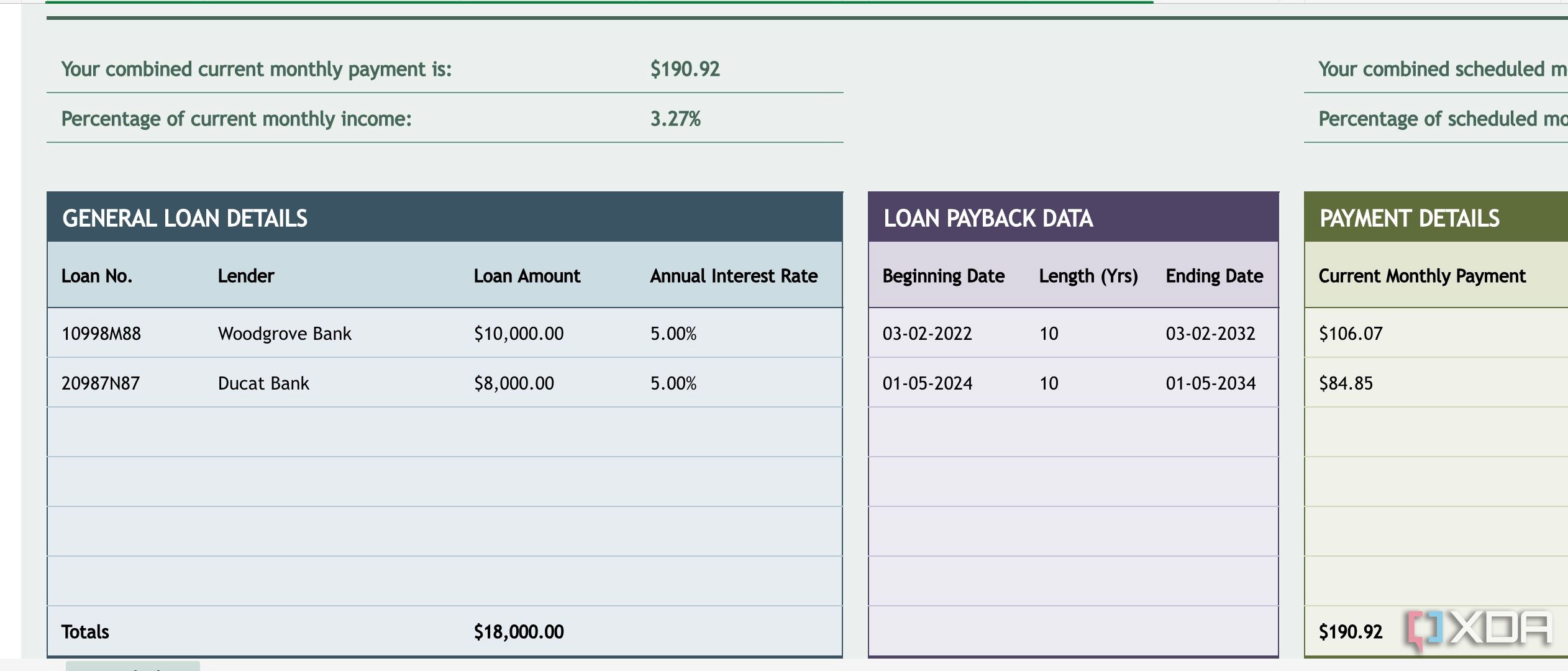Click loan number 20987N87 cell
This screenshot has width=1568, height=671.
pos(101,383)
